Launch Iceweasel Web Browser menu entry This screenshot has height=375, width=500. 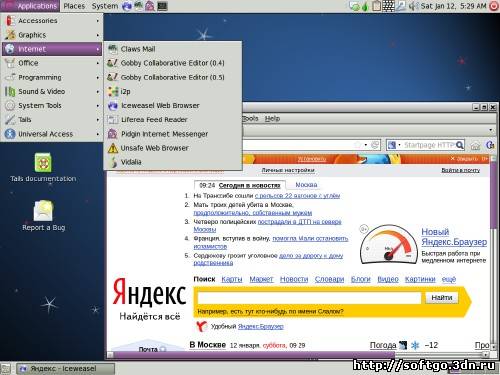[173, 106]
